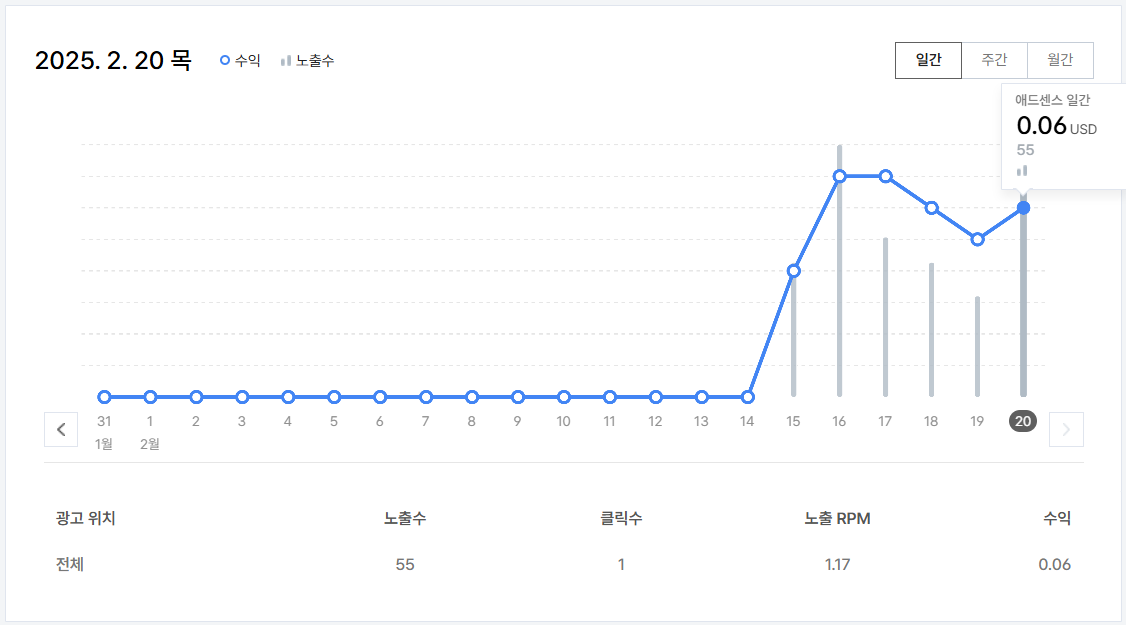Select the revenue point for day 19
This screenshot has width=1126, height=625.
[977, 239]
